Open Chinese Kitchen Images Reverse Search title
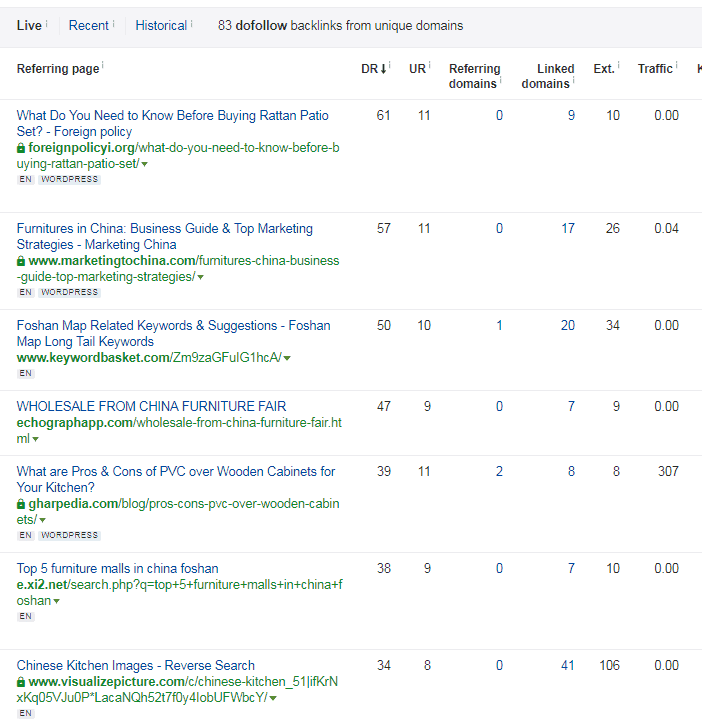This screenshot has width=702, height=721. [x=136, y=666]
